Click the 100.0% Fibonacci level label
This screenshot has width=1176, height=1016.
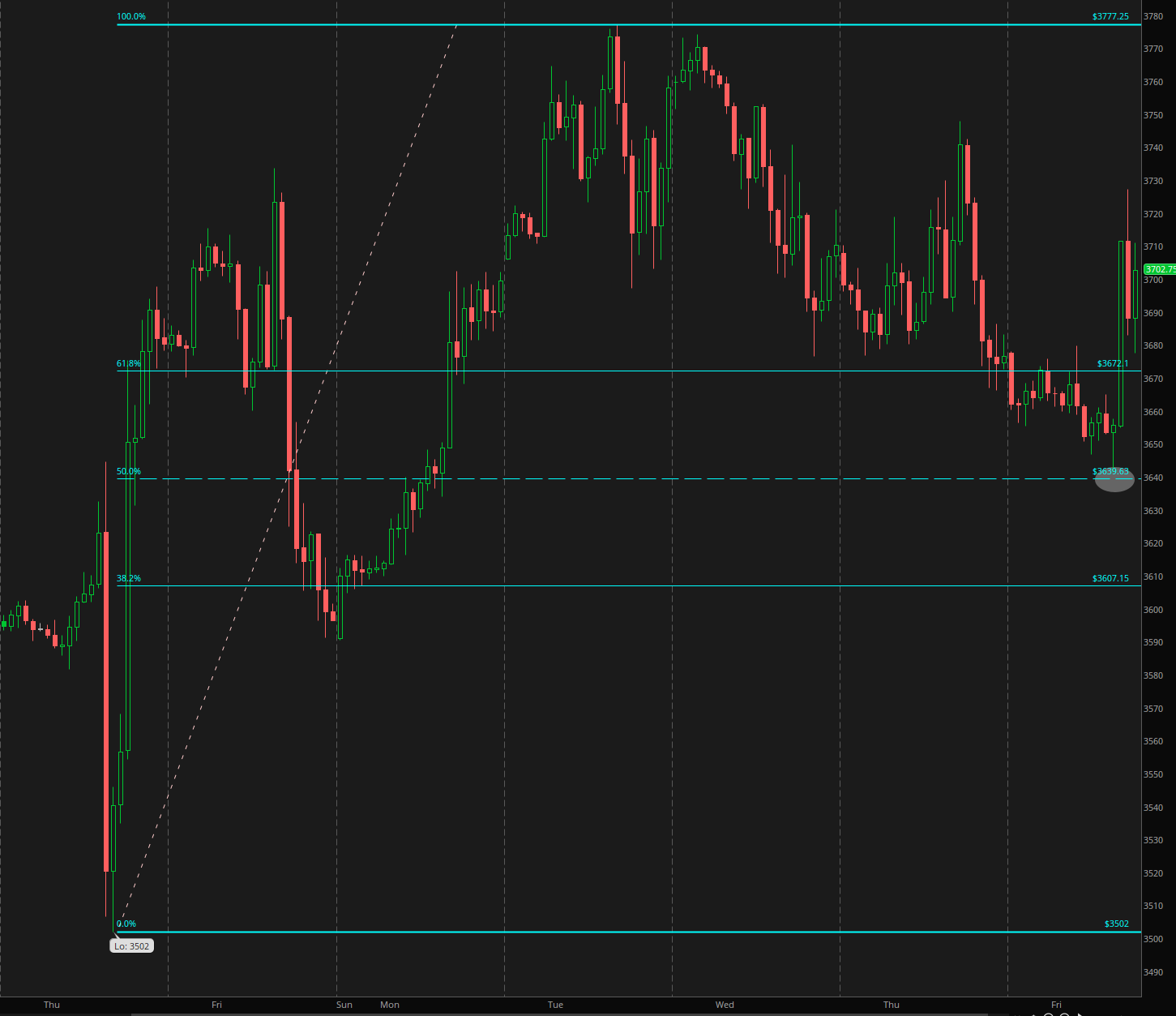[x=131, y=16]
